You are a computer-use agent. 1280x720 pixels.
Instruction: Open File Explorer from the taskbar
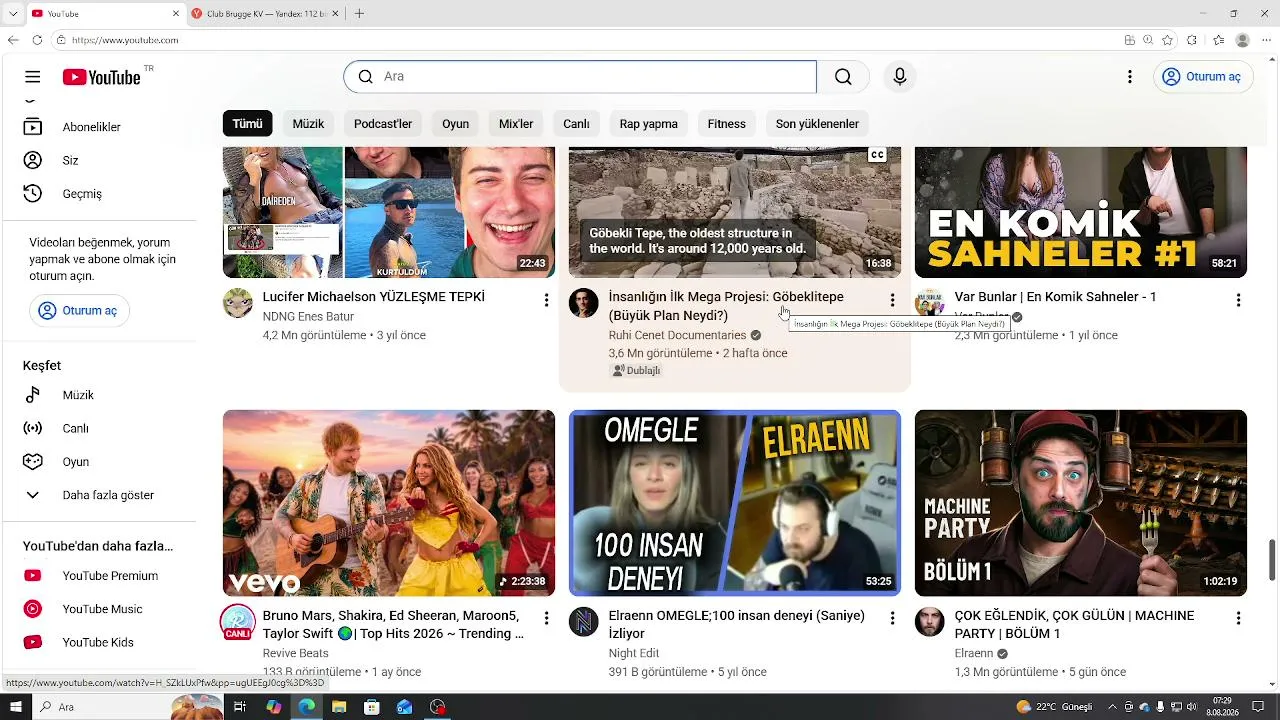339,707
